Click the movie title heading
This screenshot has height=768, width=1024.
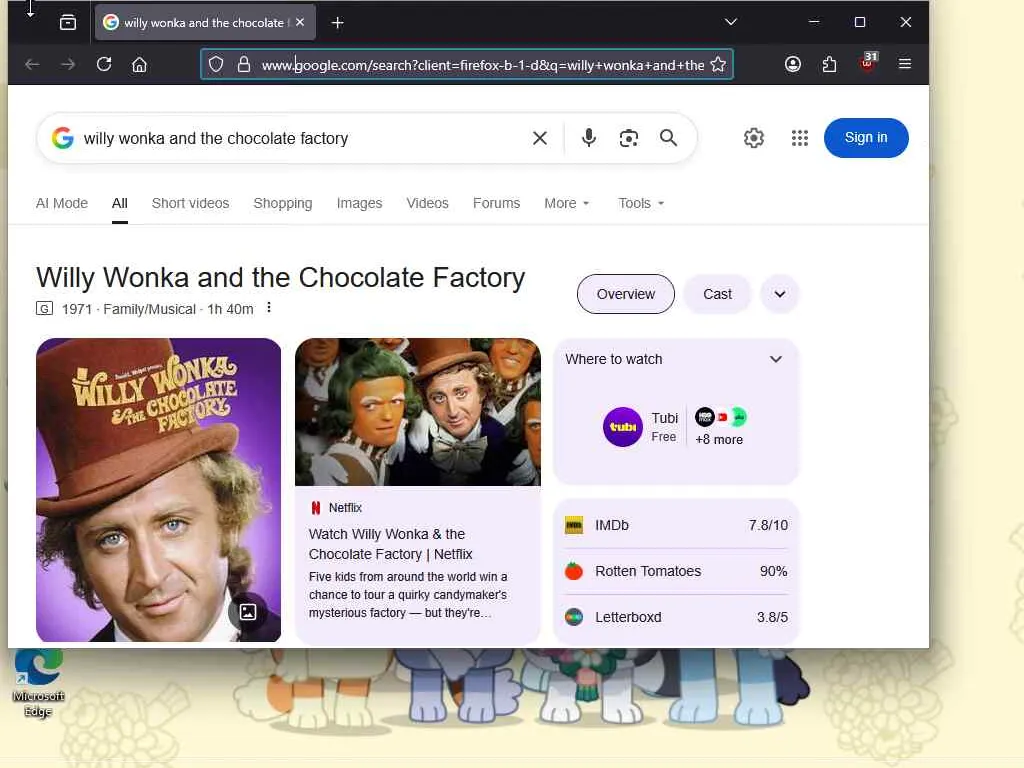[280, 278]
